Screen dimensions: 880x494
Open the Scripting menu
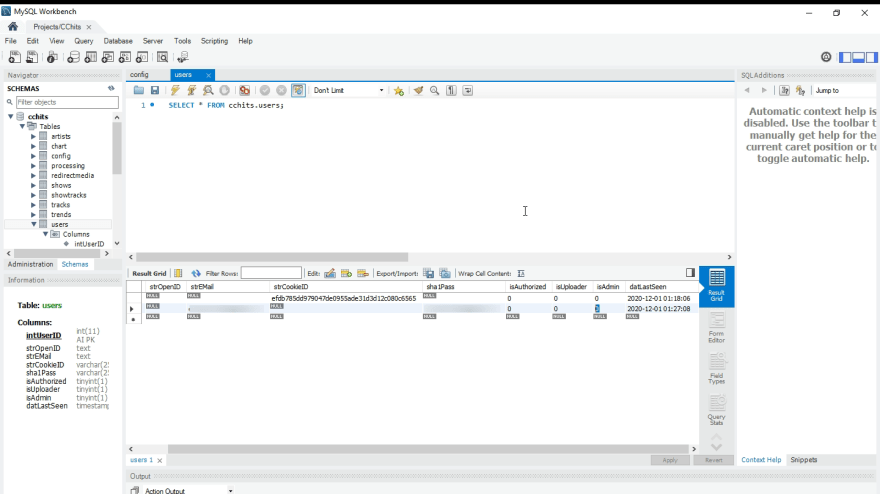tap(214, 41)
